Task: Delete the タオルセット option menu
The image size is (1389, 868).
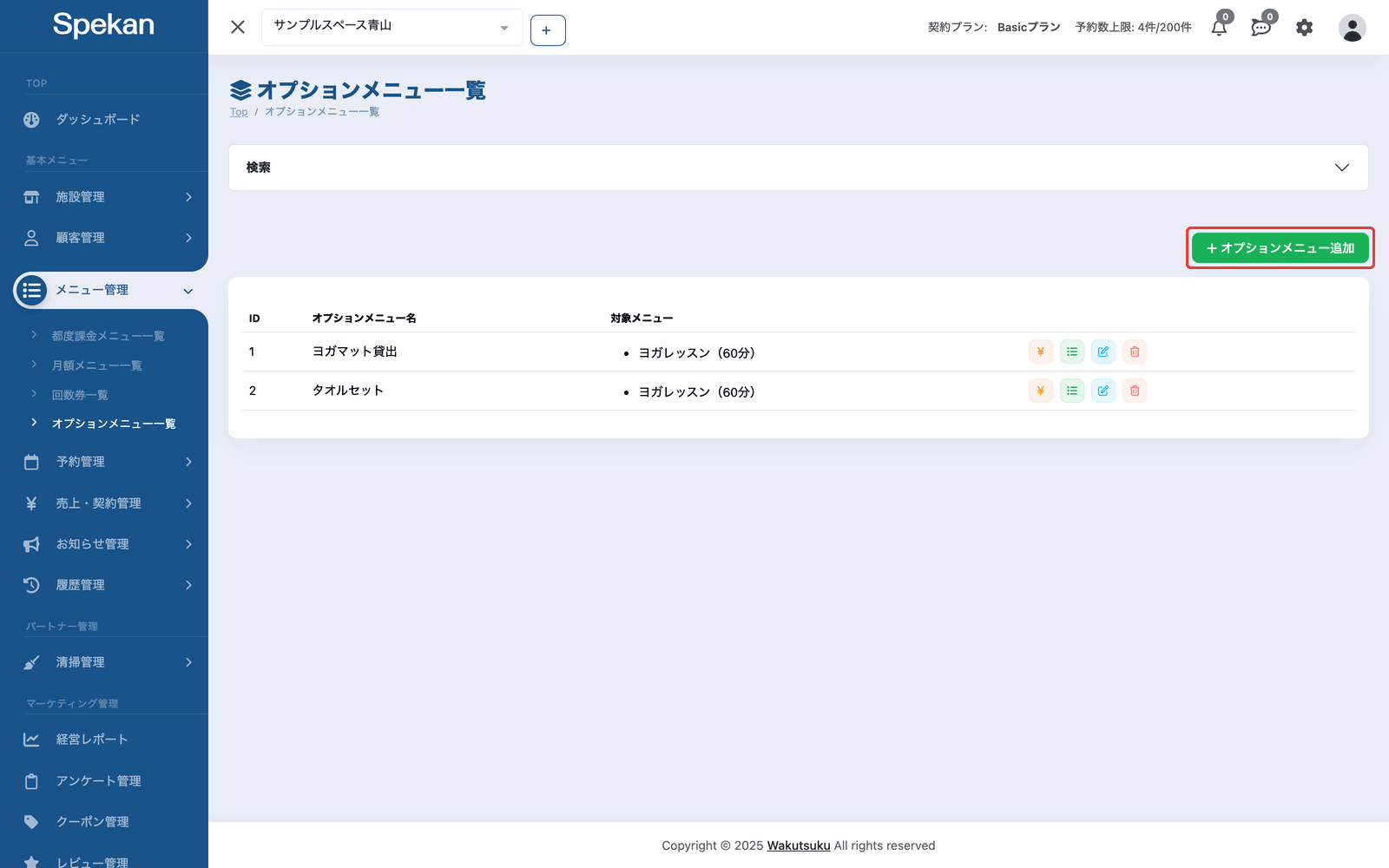Action: click(1134, 391)
